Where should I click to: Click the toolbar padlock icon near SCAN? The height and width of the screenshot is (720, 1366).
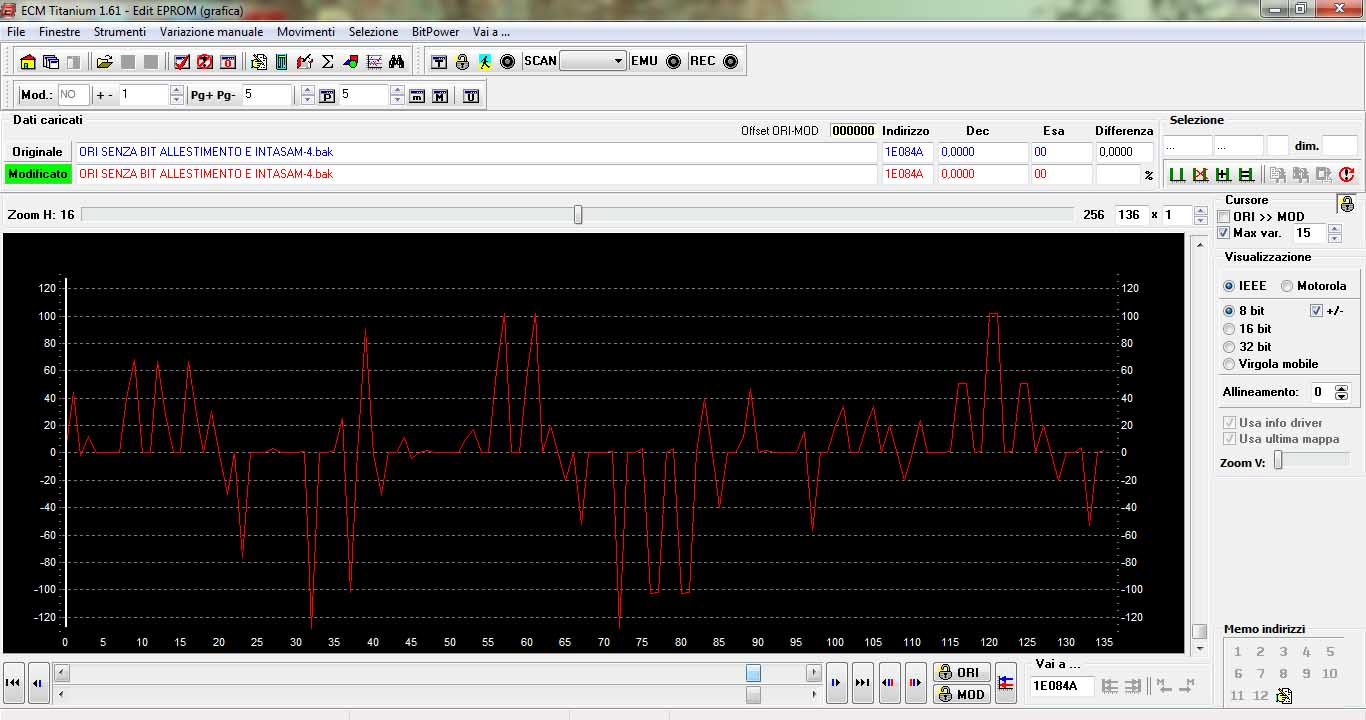(x=462, y=61)
